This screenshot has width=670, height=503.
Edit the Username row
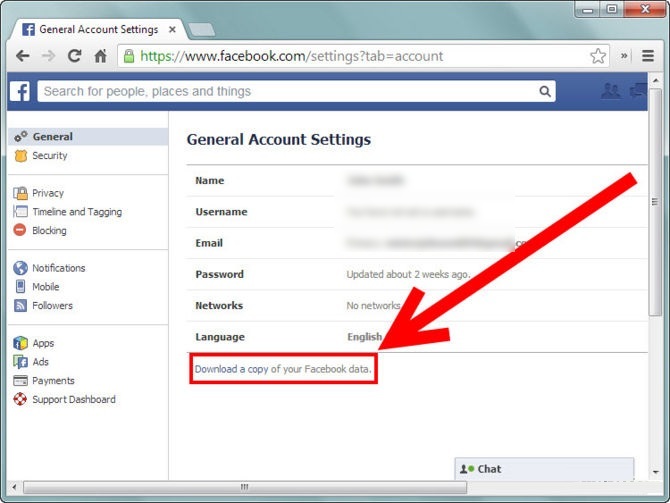tap(417, 212)
